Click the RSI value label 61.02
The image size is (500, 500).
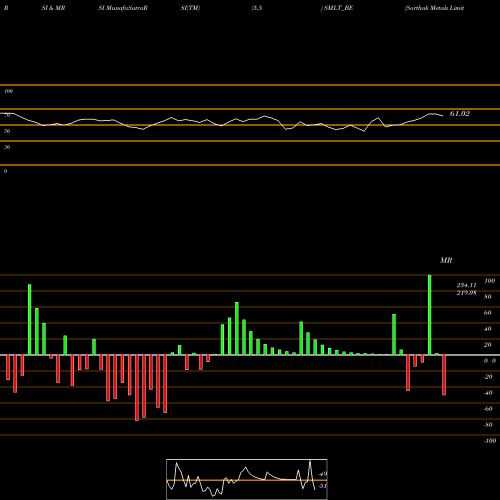[460, 114]
